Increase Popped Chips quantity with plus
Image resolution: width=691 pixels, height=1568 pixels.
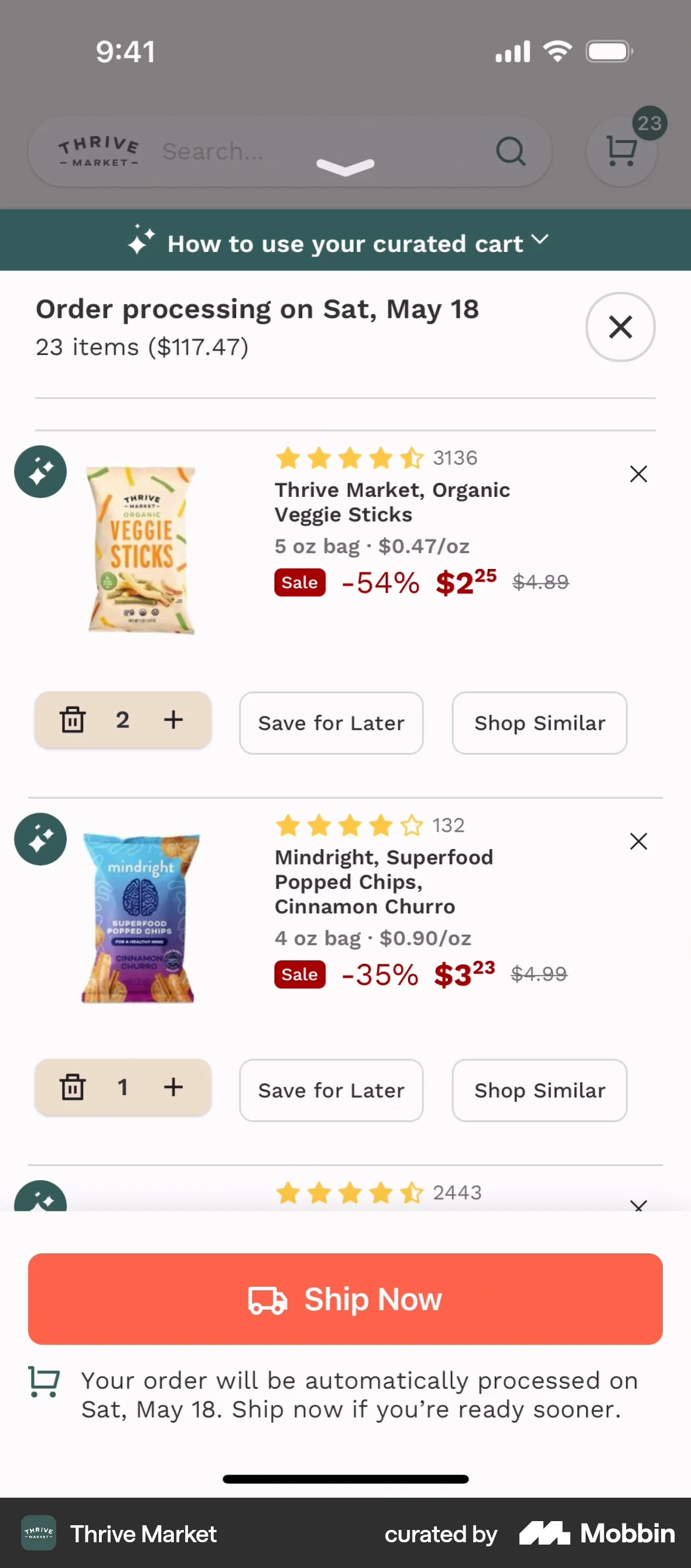[173, 1087]
